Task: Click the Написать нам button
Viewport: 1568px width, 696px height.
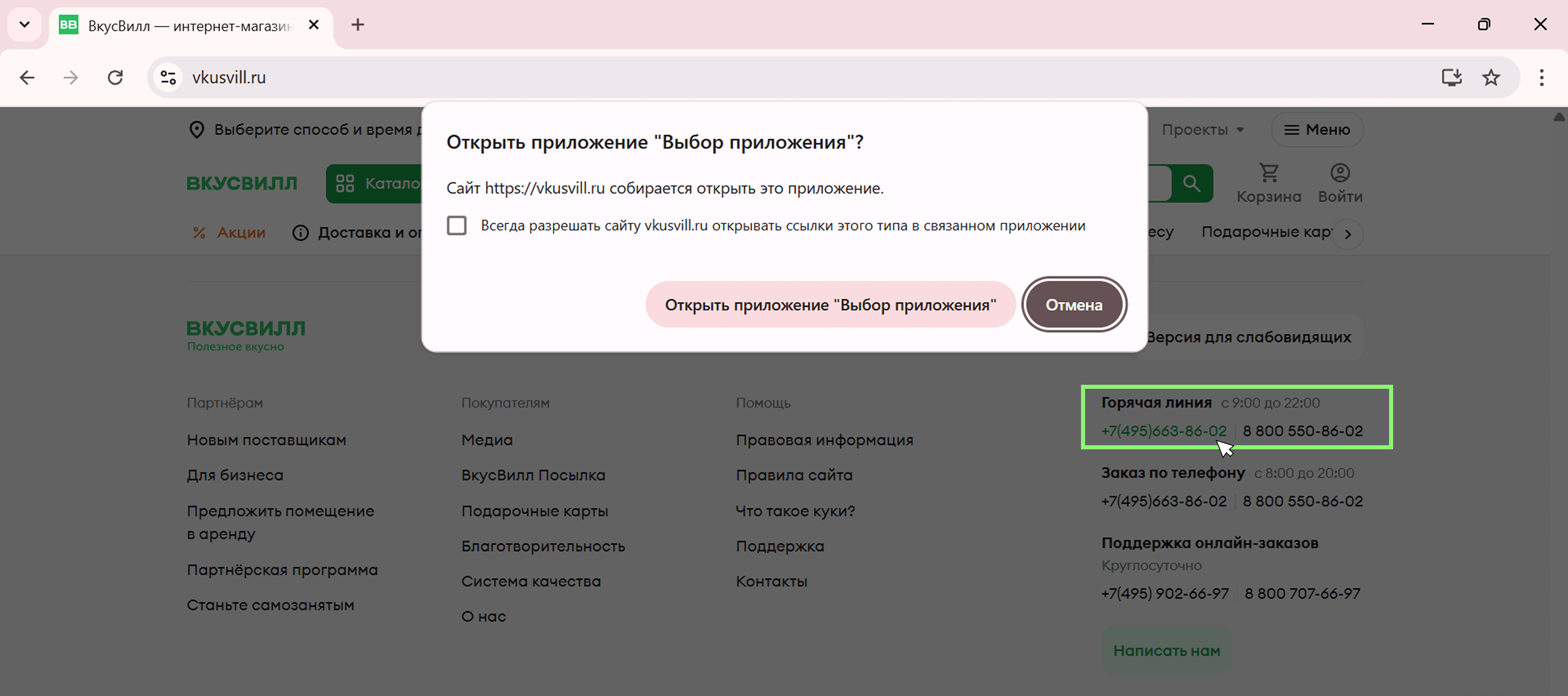Action: coord(1166,651)
